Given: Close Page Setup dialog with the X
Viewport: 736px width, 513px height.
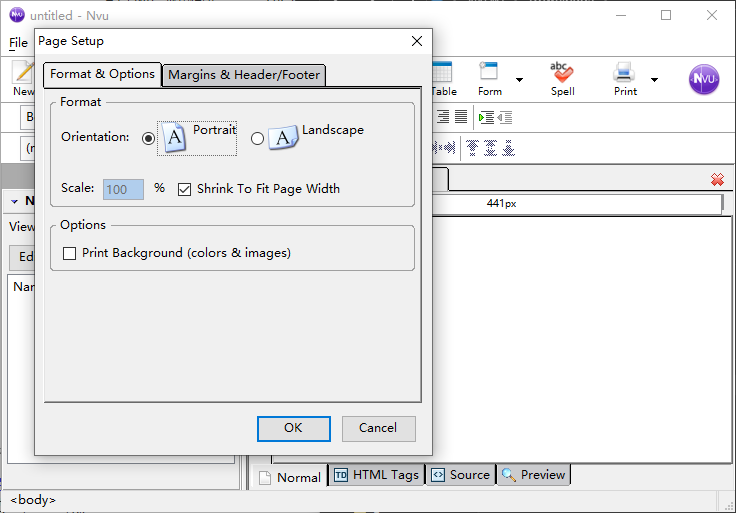Looking at the screenshot, I should 417,41.
